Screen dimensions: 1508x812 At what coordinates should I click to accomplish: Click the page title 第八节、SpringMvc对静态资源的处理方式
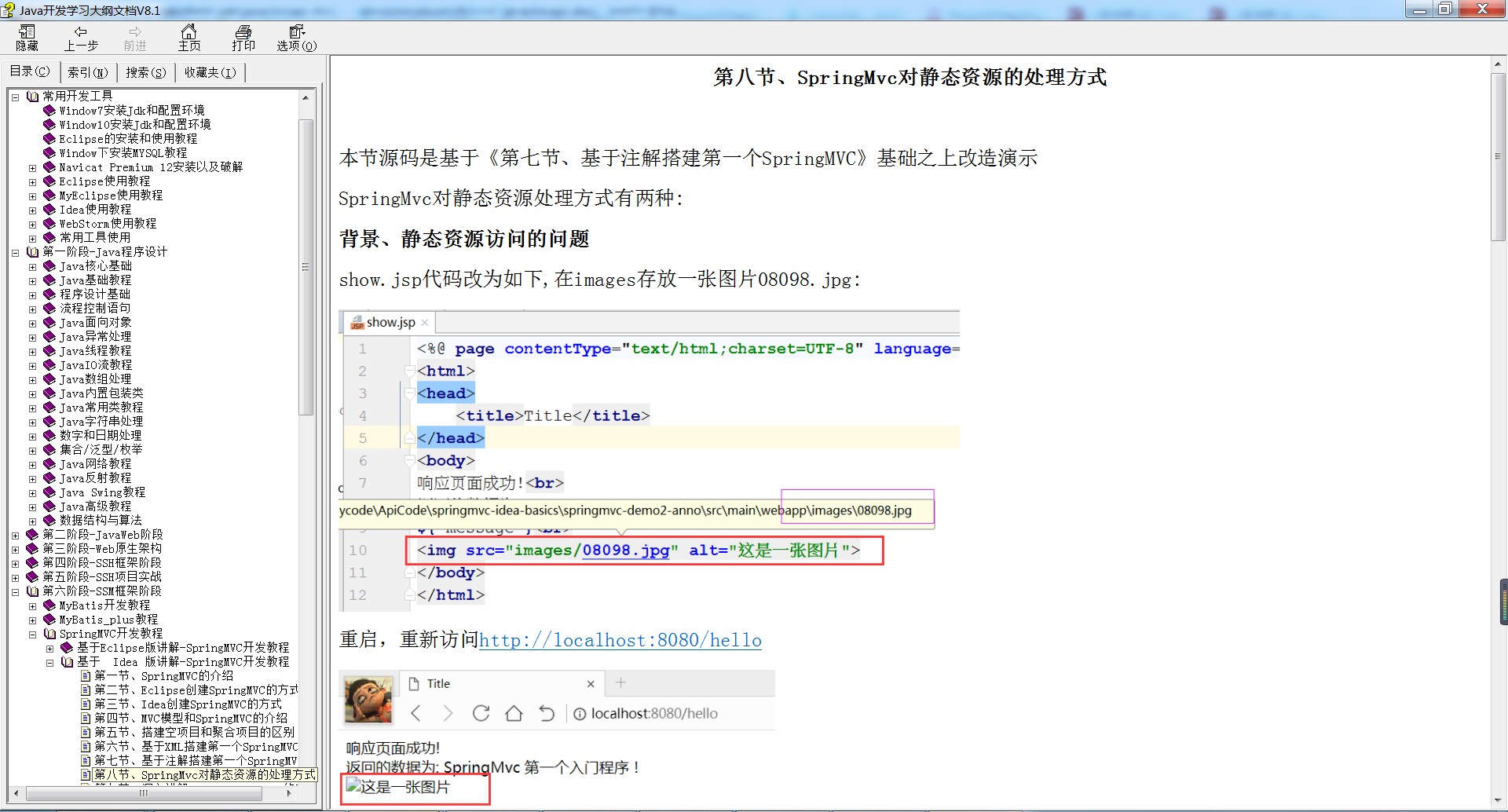coord(910,77)
